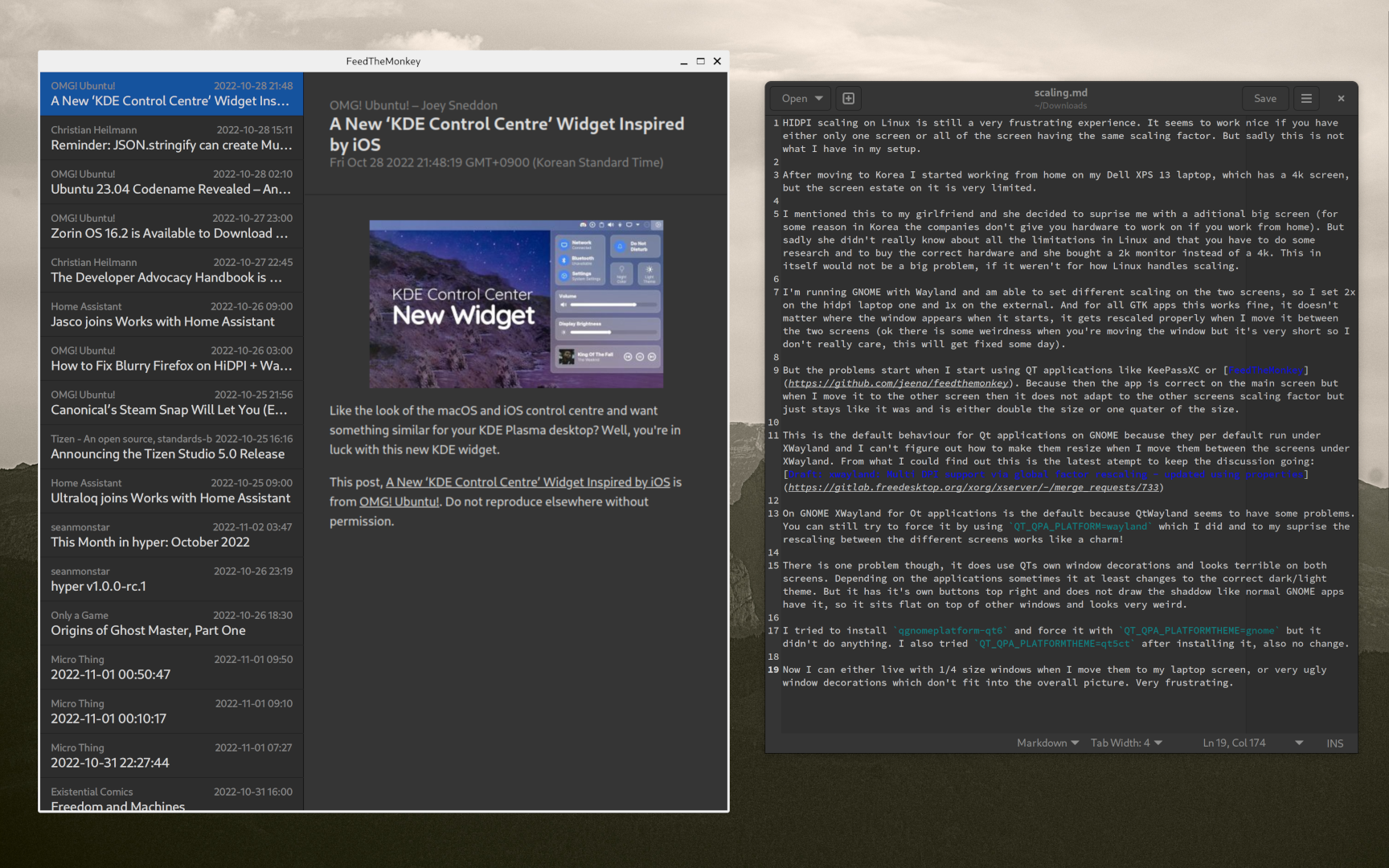Image resolution: width=1389 pixels, height=868 pixels.
Task: Save the scaling.md document
Action: pos(1264,98)
